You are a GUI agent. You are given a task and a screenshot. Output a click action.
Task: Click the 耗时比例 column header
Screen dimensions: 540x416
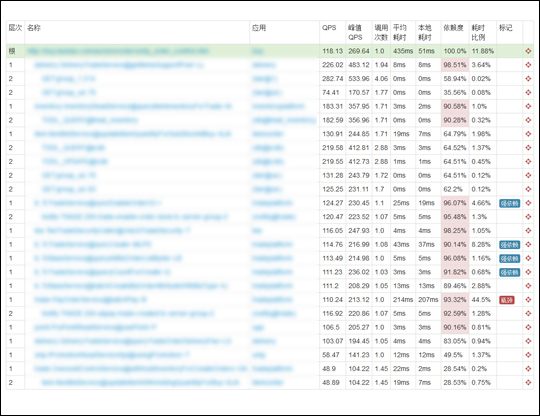tap(478, 32)
